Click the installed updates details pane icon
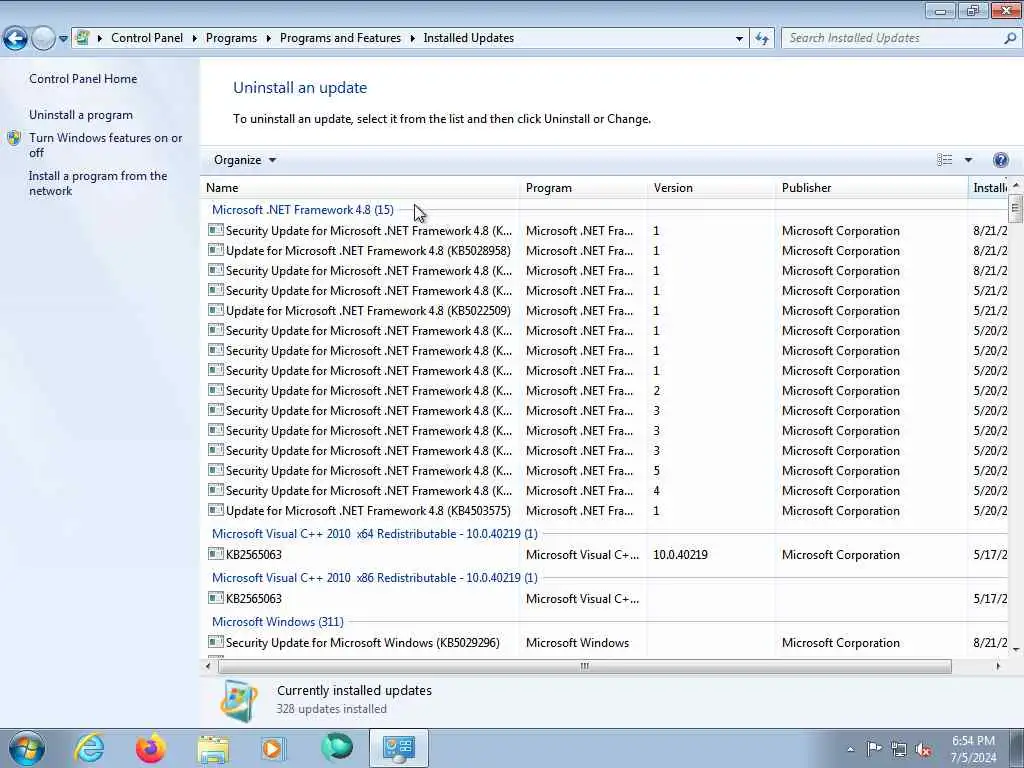The width and height of the screenshot is (1024, 768). click(x=238, y=700)
